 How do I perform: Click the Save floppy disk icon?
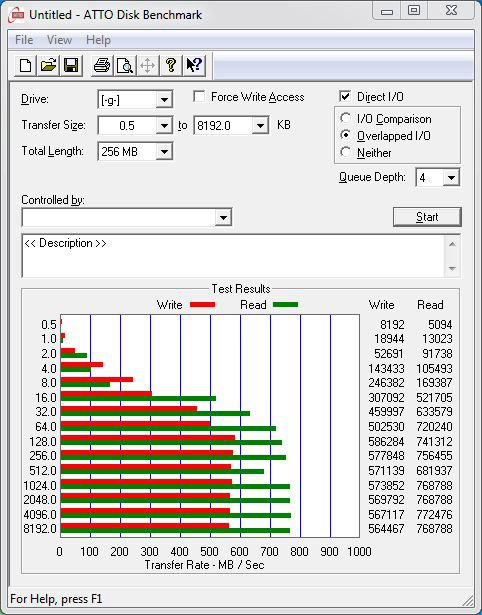pyautogui.click(x=71, y=65)
